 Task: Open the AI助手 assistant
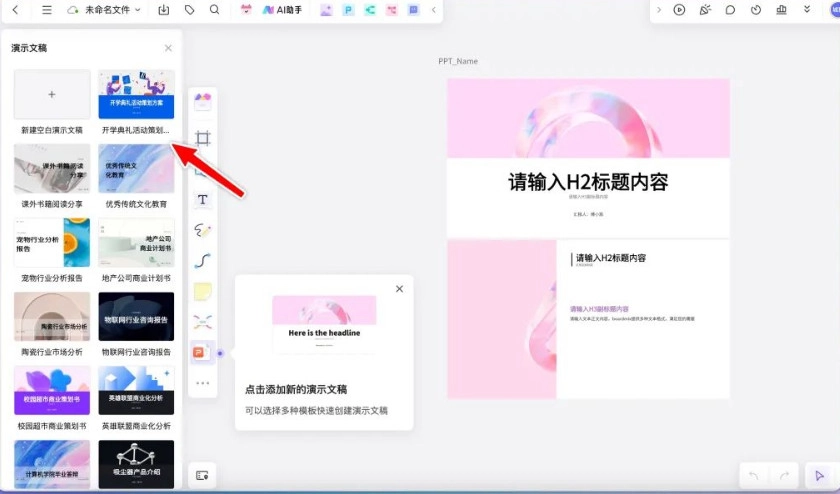pyautogui.click(x=280, y=10)
